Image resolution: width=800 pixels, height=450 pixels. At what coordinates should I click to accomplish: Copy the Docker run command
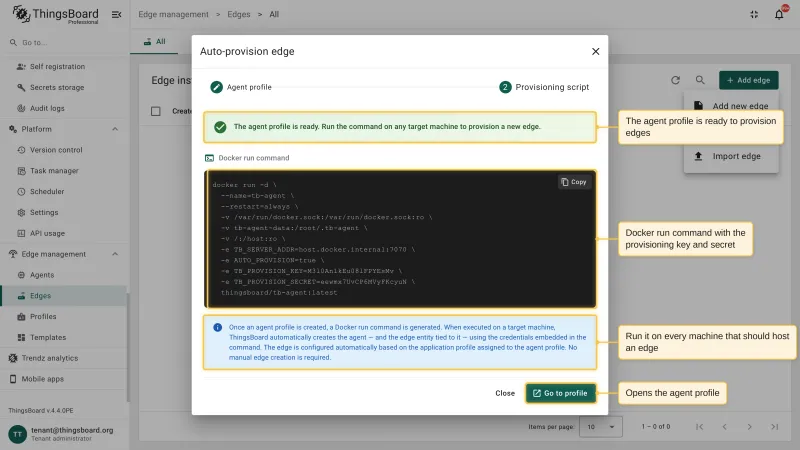pos(574,182)
